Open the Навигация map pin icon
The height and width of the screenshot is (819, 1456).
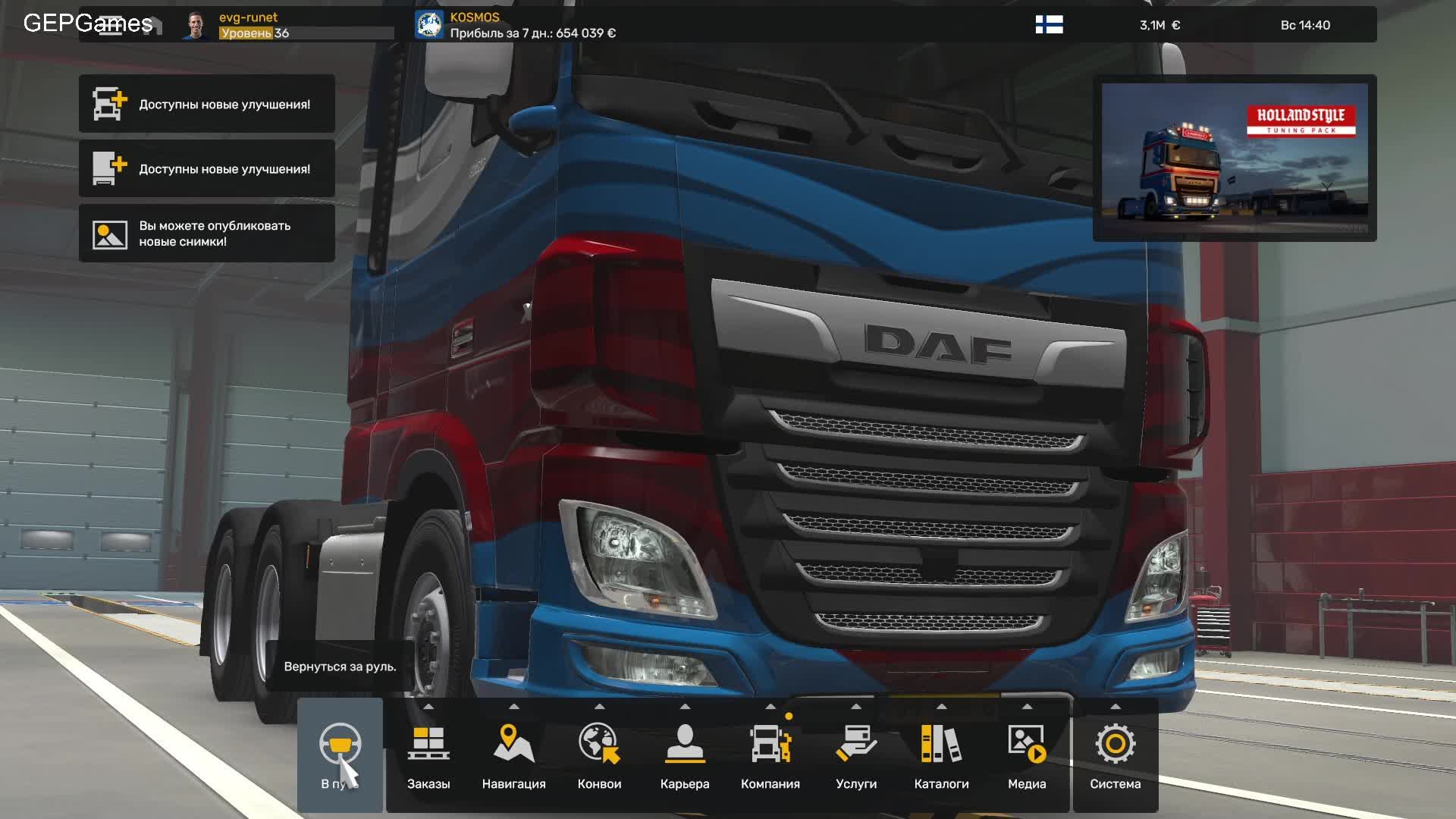pos(514,744)
